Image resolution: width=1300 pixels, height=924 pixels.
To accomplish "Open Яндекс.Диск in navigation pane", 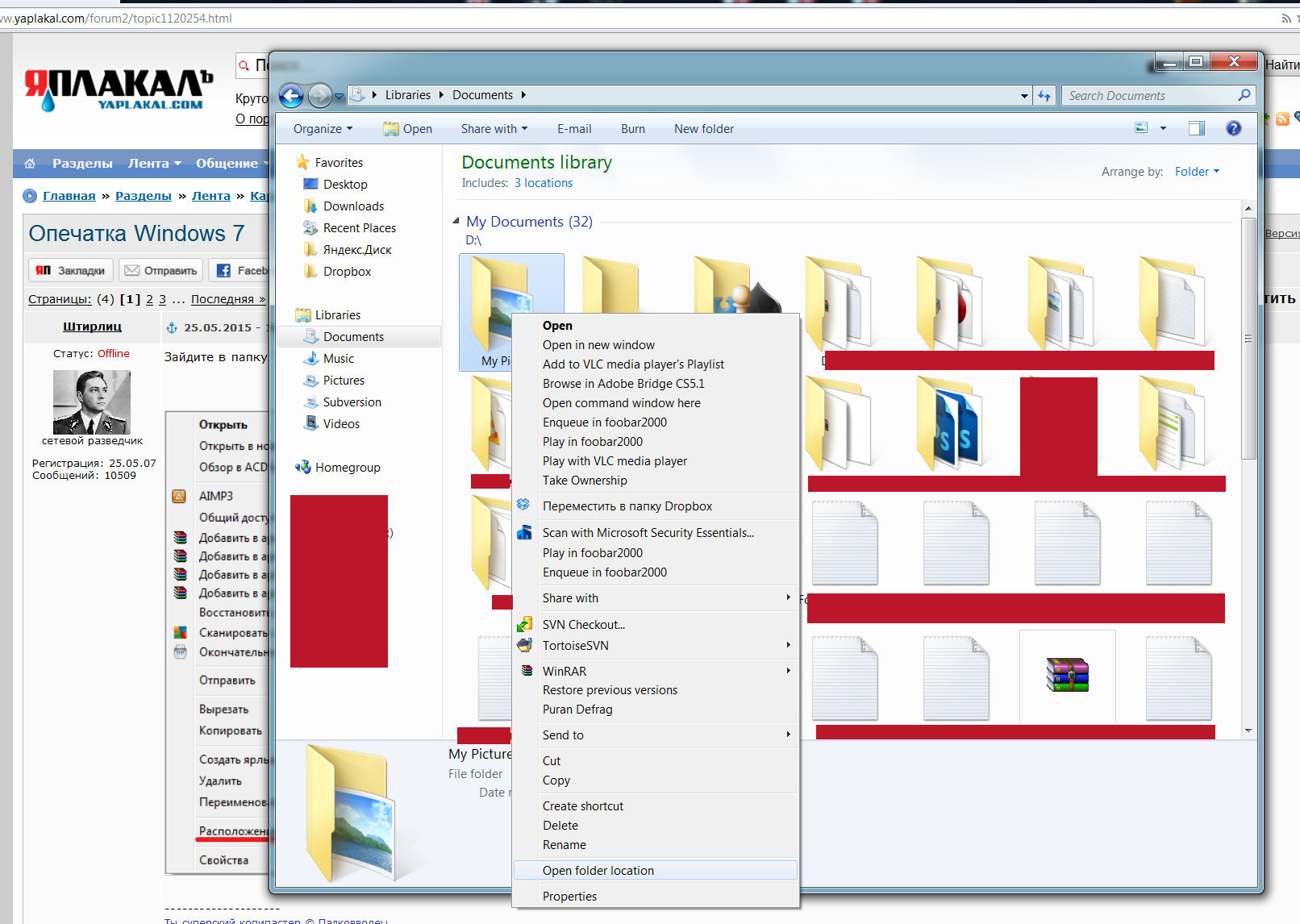I will [x=357, y=250].
